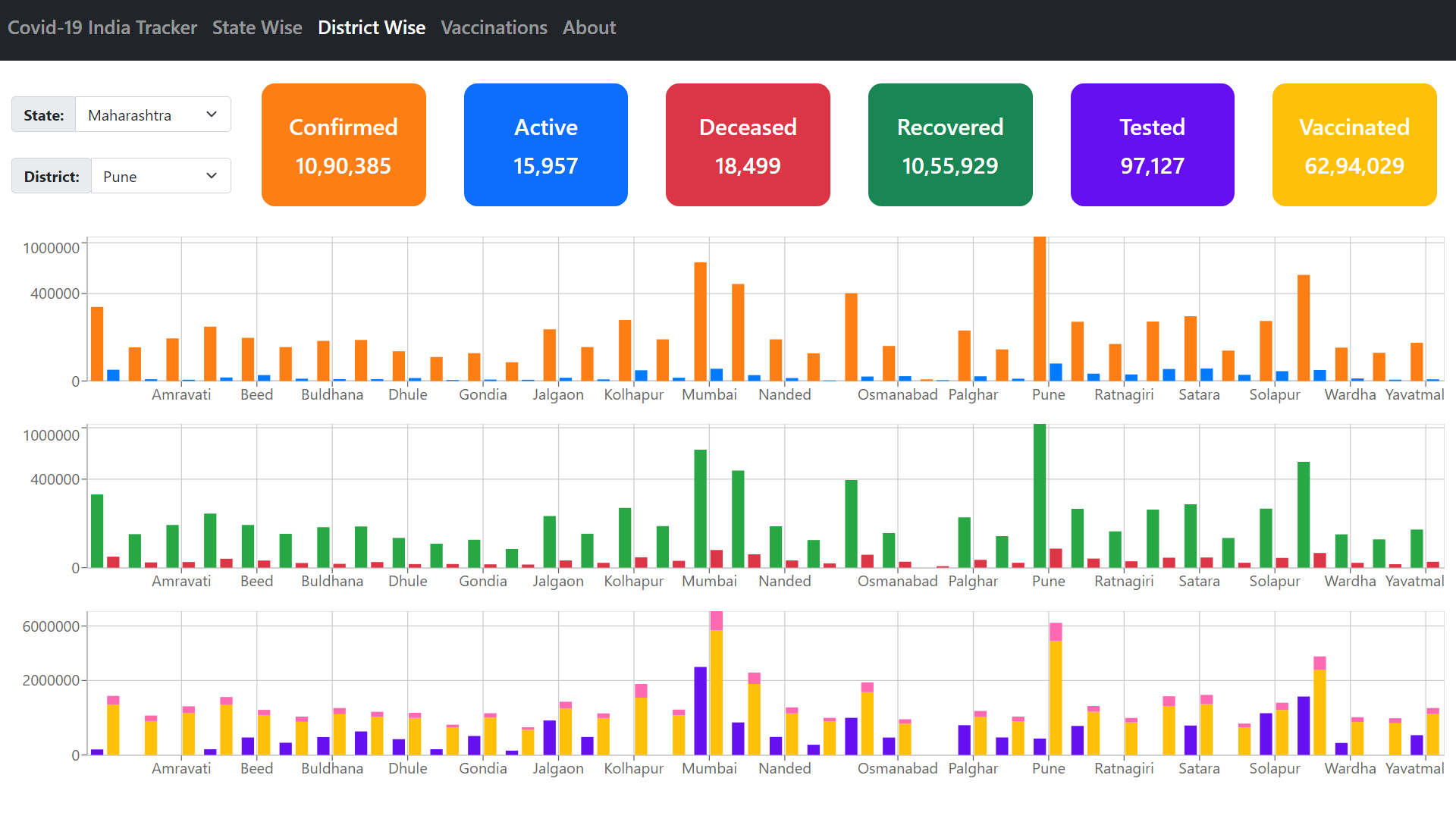Click the blue Active stats card
Image resolution: width=1456 pixels, height=819 pixels.
pos(545,145)
